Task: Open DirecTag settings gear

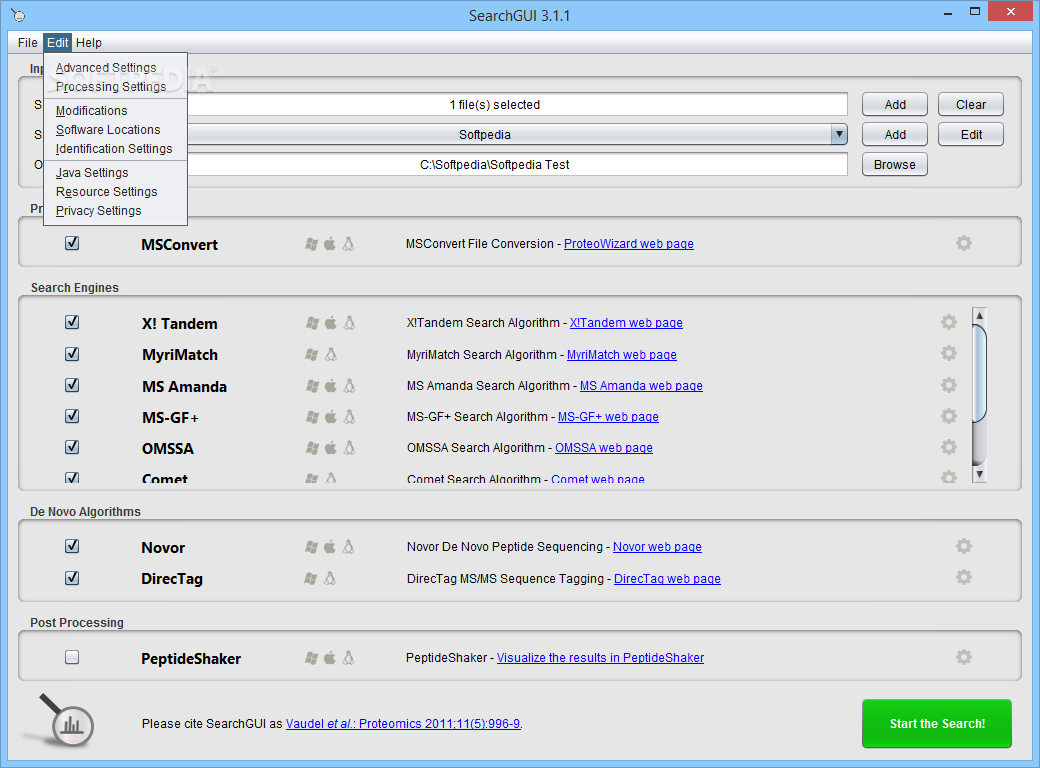Action: point(964,578)
